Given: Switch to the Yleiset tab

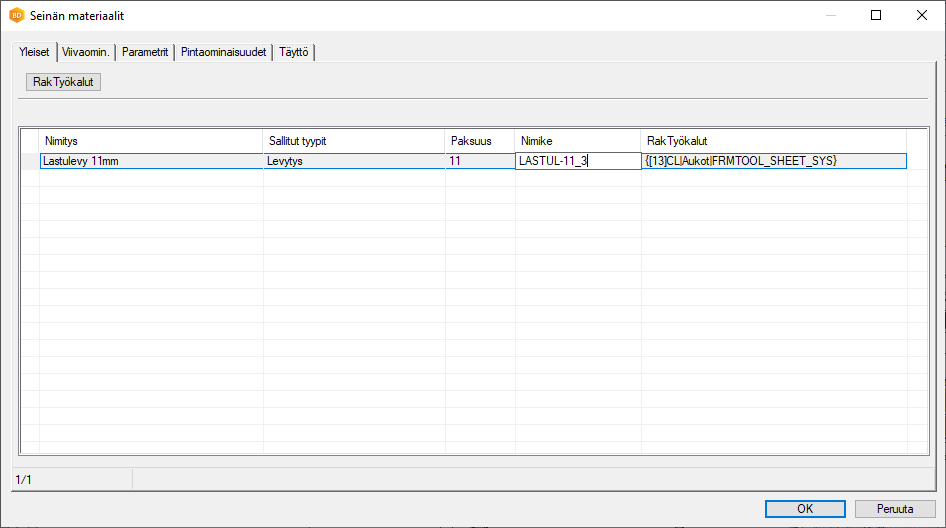Looking at the screenshot, I should [34, 52].
